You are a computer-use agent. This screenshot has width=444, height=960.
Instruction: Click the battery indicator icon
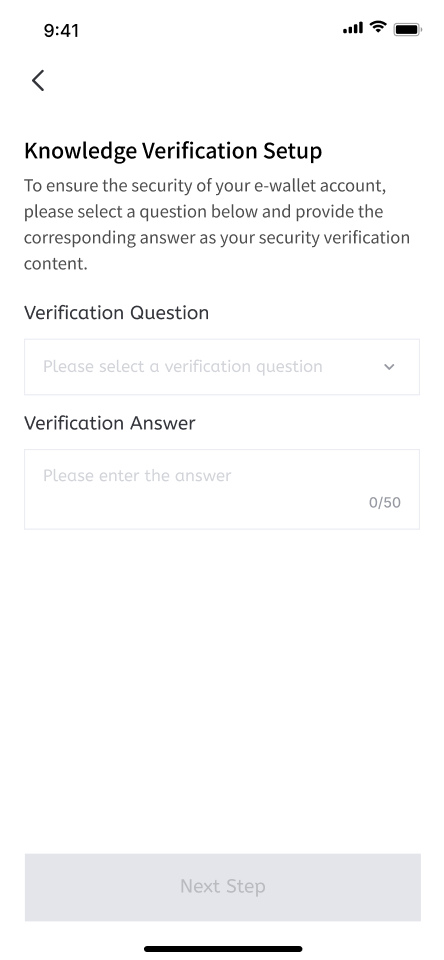407,29
